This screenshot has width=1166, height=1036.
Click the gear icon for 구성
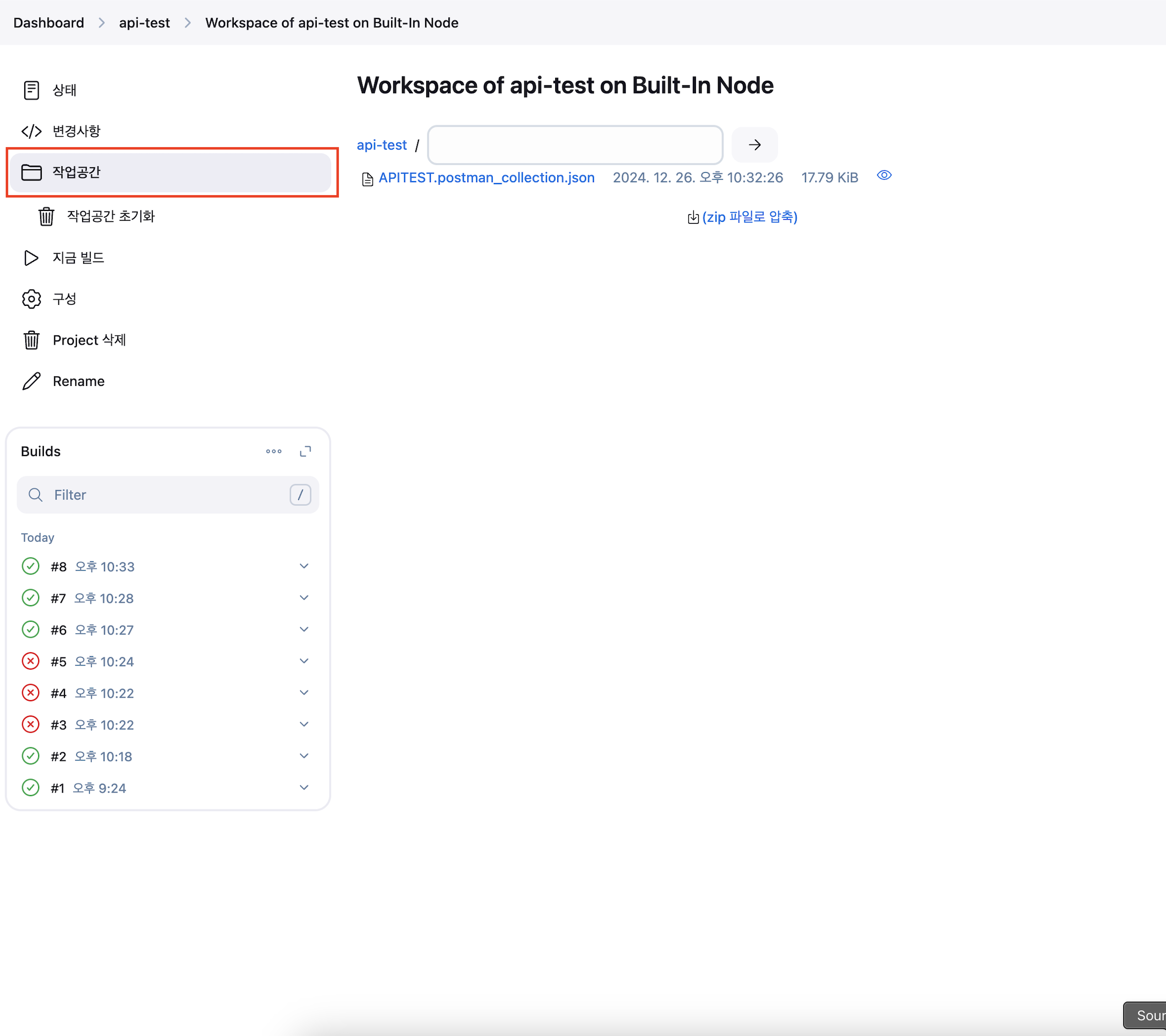click(31, 299)
